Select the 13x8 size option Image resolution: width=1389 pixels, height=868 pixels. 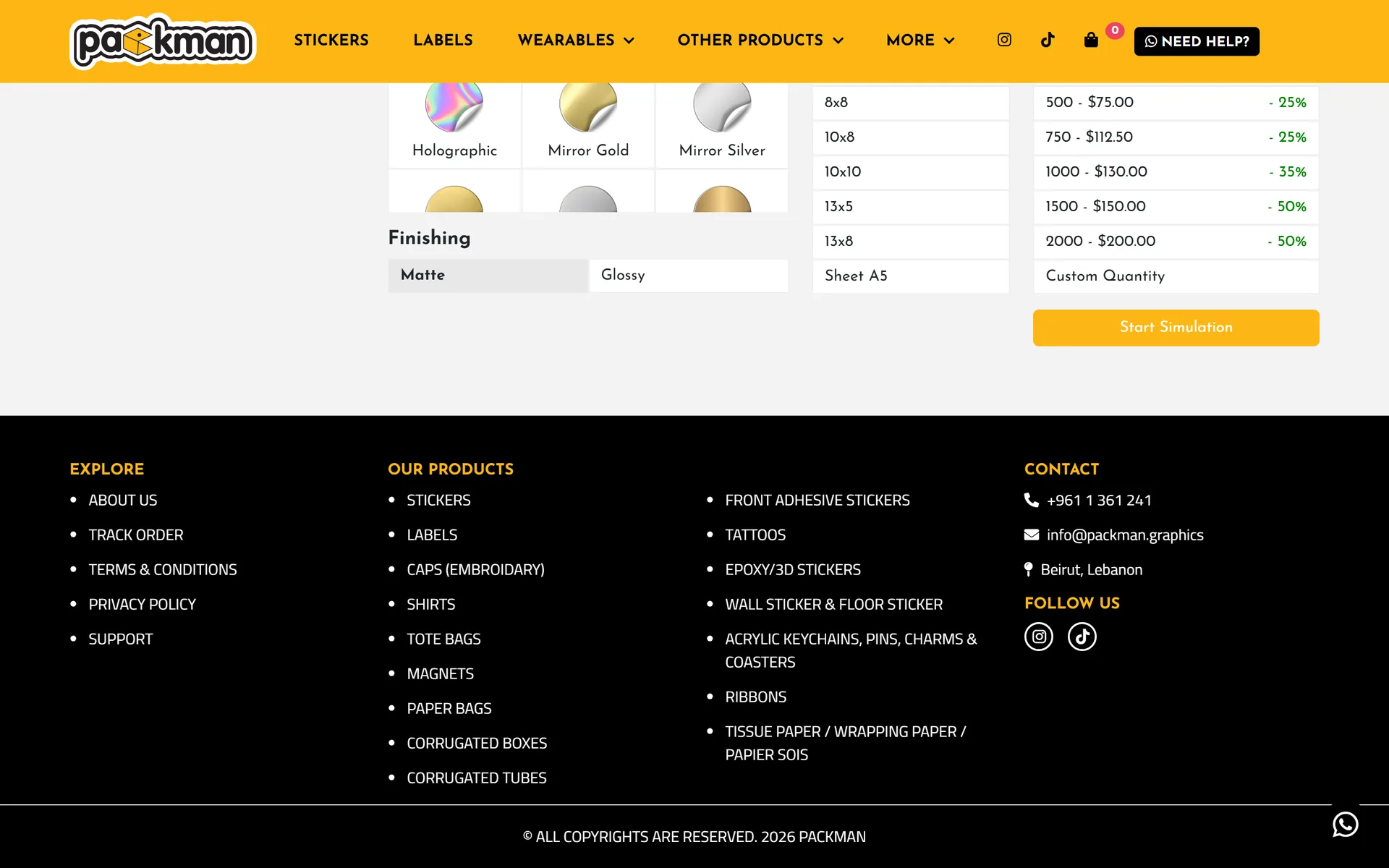[911, 242]
